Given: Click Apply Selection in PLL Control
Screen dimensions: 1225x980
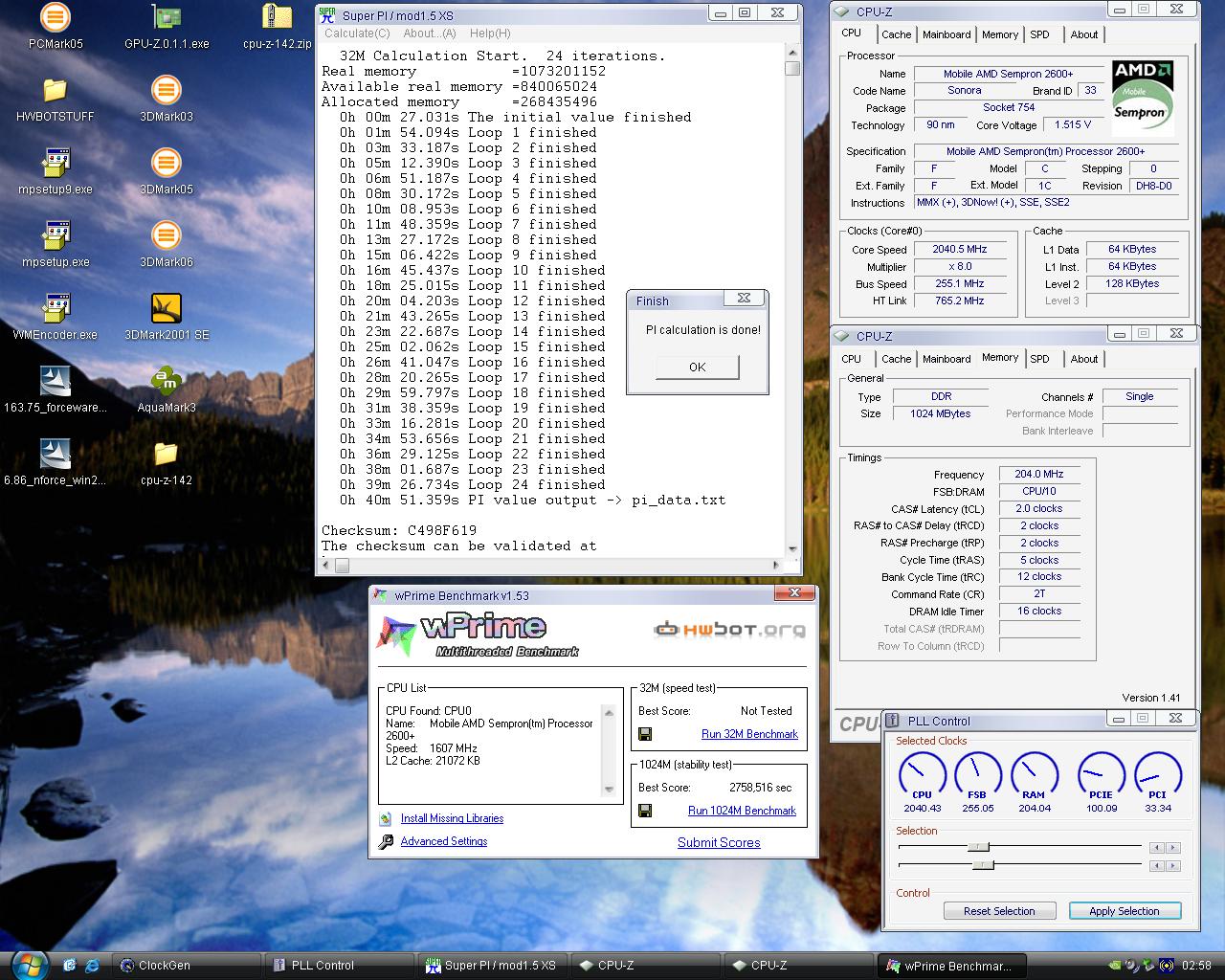Looking at the screenshot, I should coord(1125,911).
